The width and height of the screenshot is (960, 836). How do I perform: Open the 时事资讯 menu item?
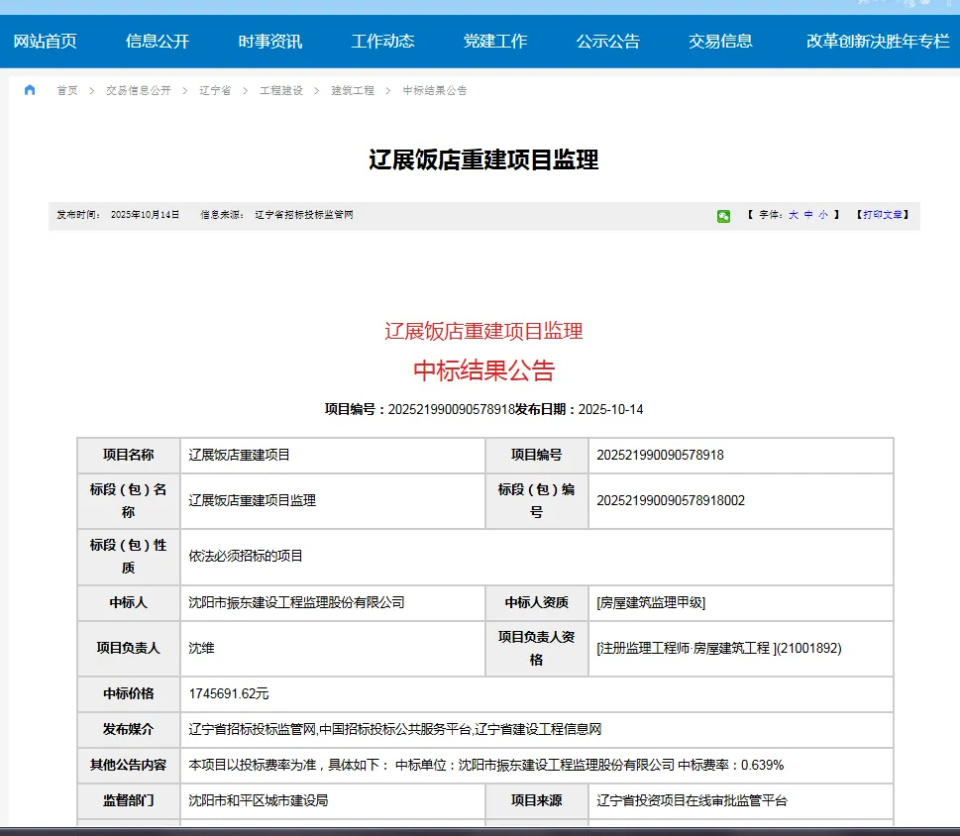[269, 41]
